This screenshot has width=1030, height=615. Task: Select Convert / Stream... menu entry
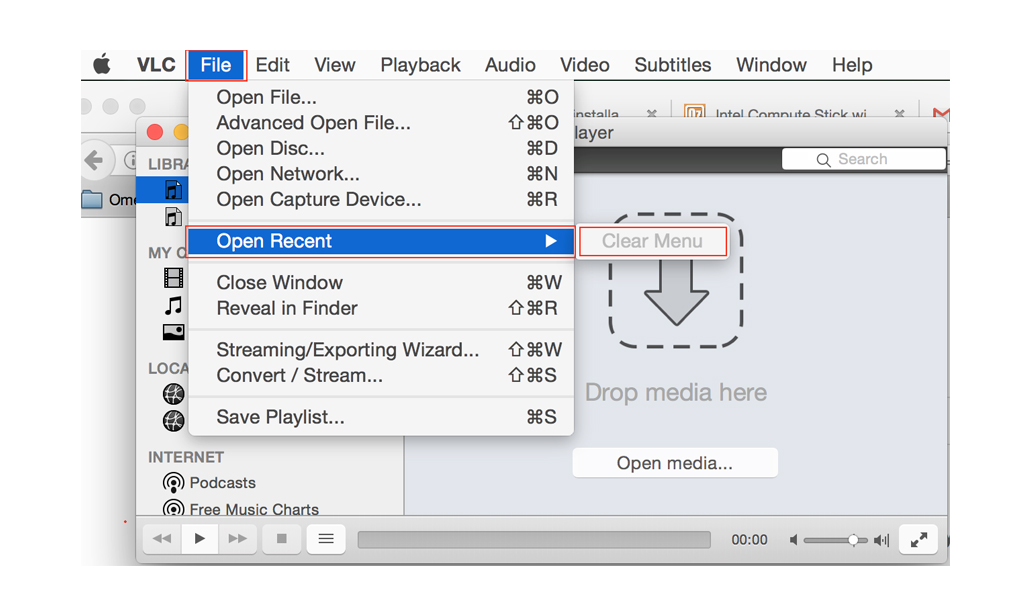tap(299, 376)
